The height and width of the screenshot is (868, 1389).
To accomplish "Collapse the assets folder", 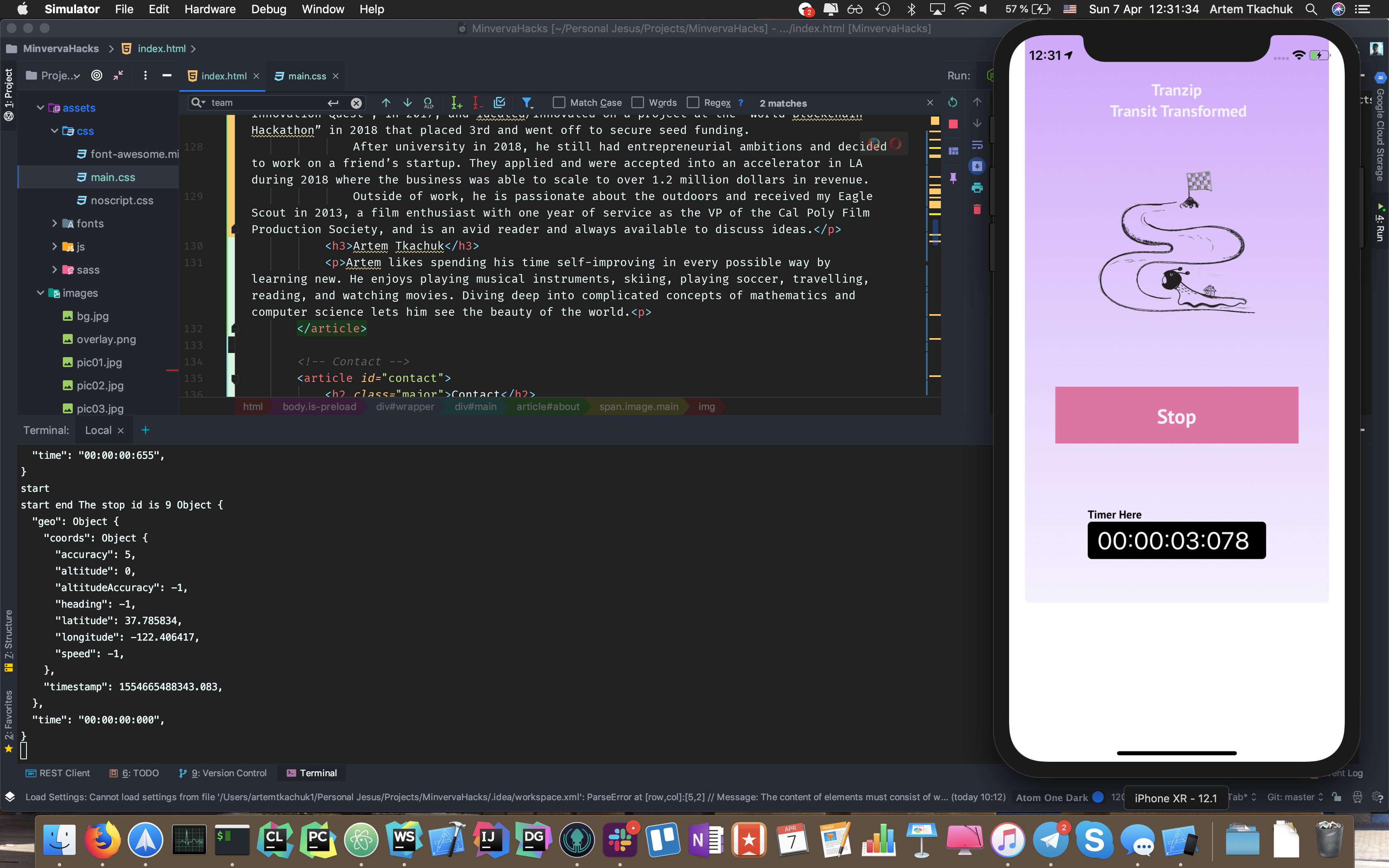I will click(41, 108).
